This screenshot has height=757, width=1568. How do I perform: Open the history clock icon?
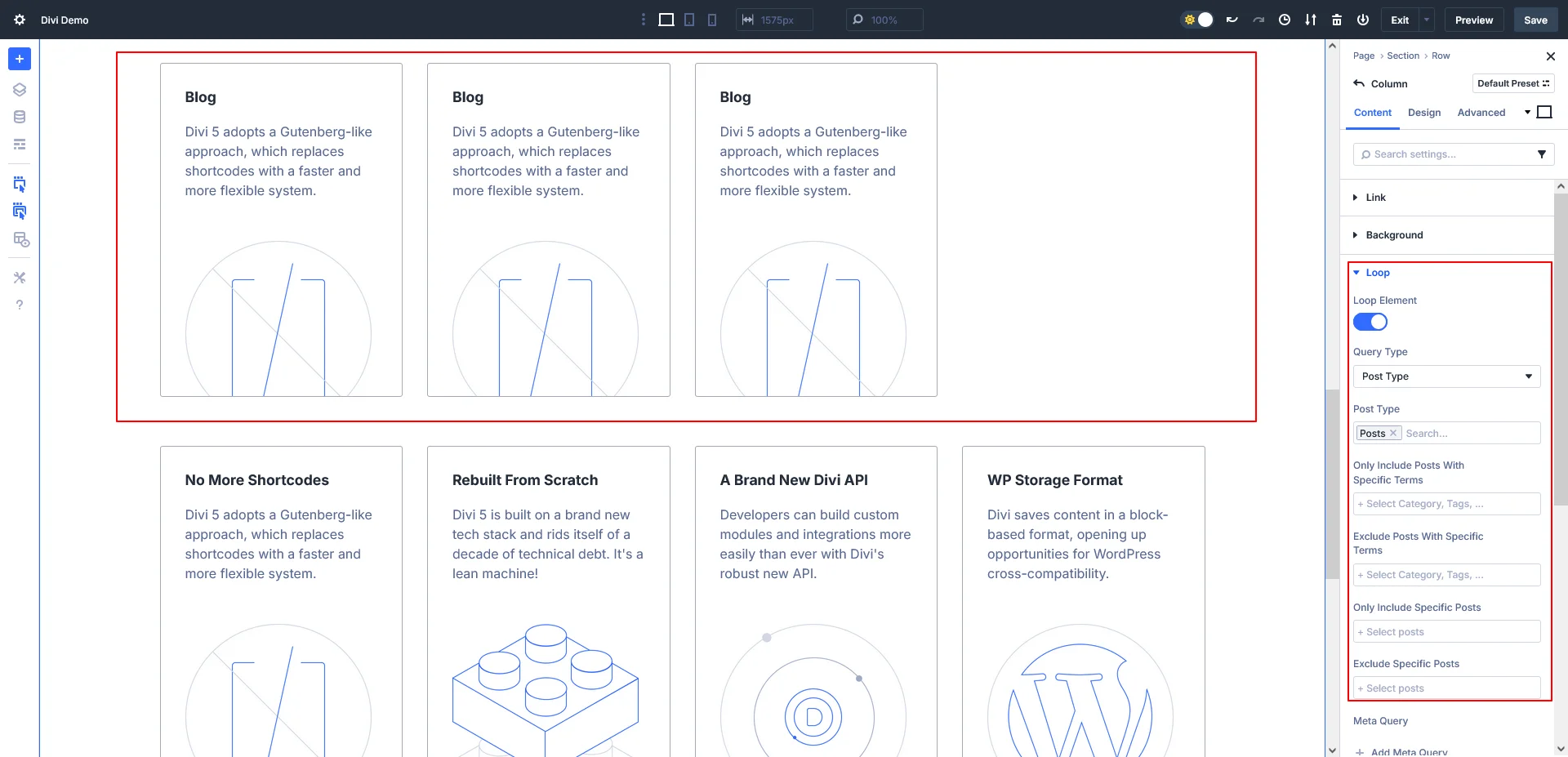click(x=1285, y=20)
